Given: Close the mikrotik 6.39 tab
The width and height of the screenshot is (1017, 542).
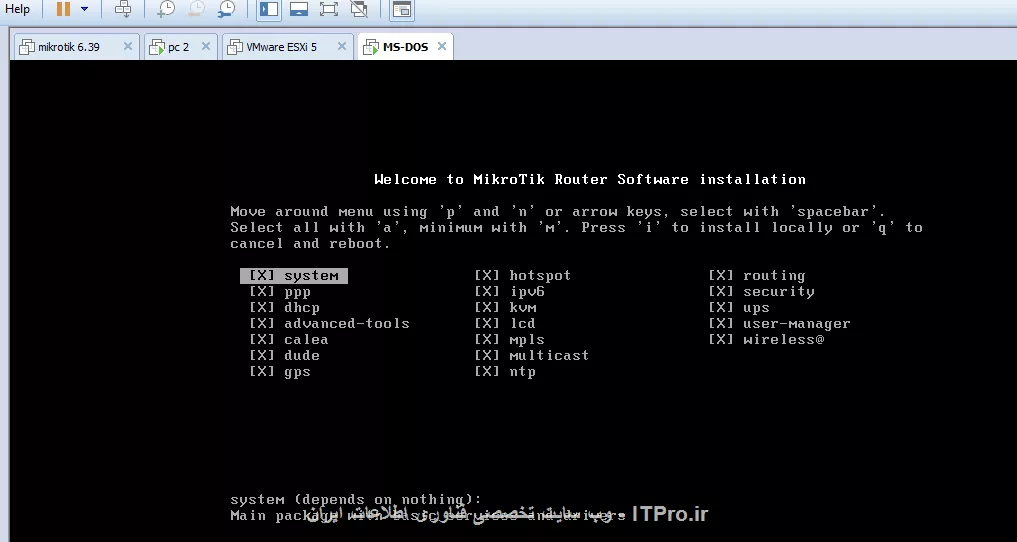Looking at the screenshot, I should click(x=128, y=46).
